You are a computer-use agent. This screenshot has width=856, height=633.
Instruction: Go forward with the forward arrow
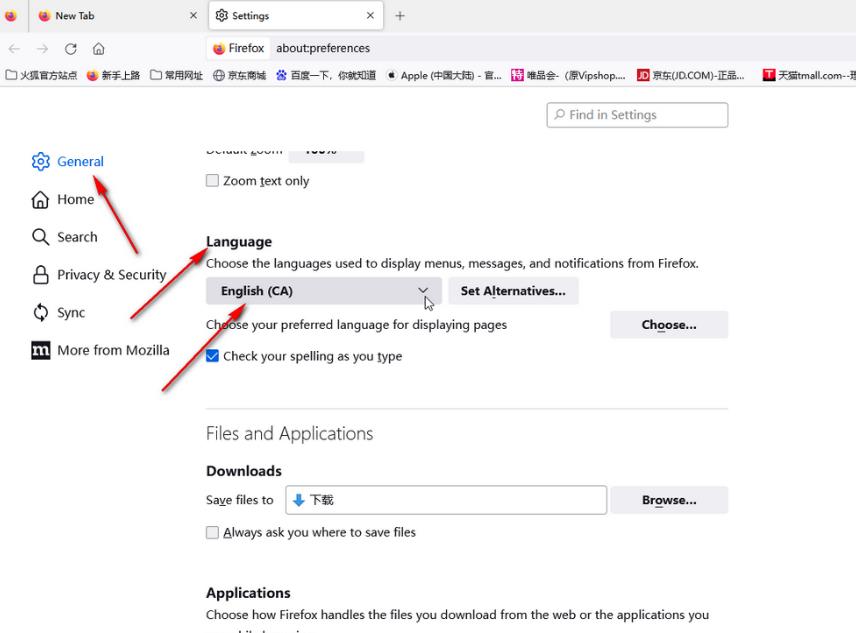43,49
